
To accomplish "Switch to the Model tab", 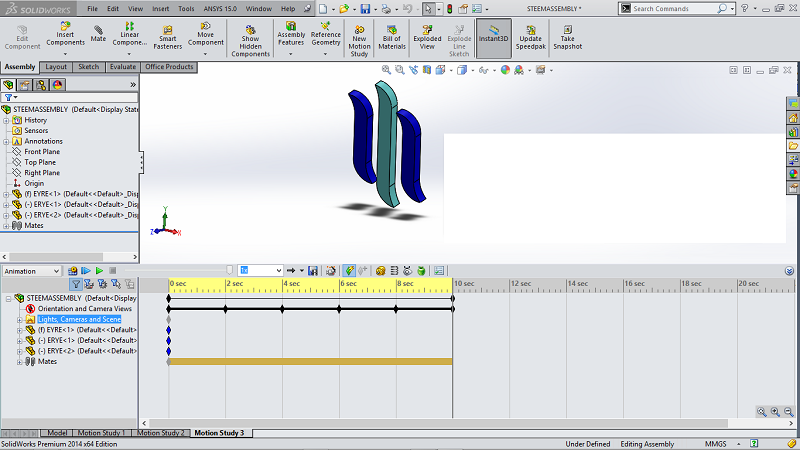I will click(x=57, y=433).
